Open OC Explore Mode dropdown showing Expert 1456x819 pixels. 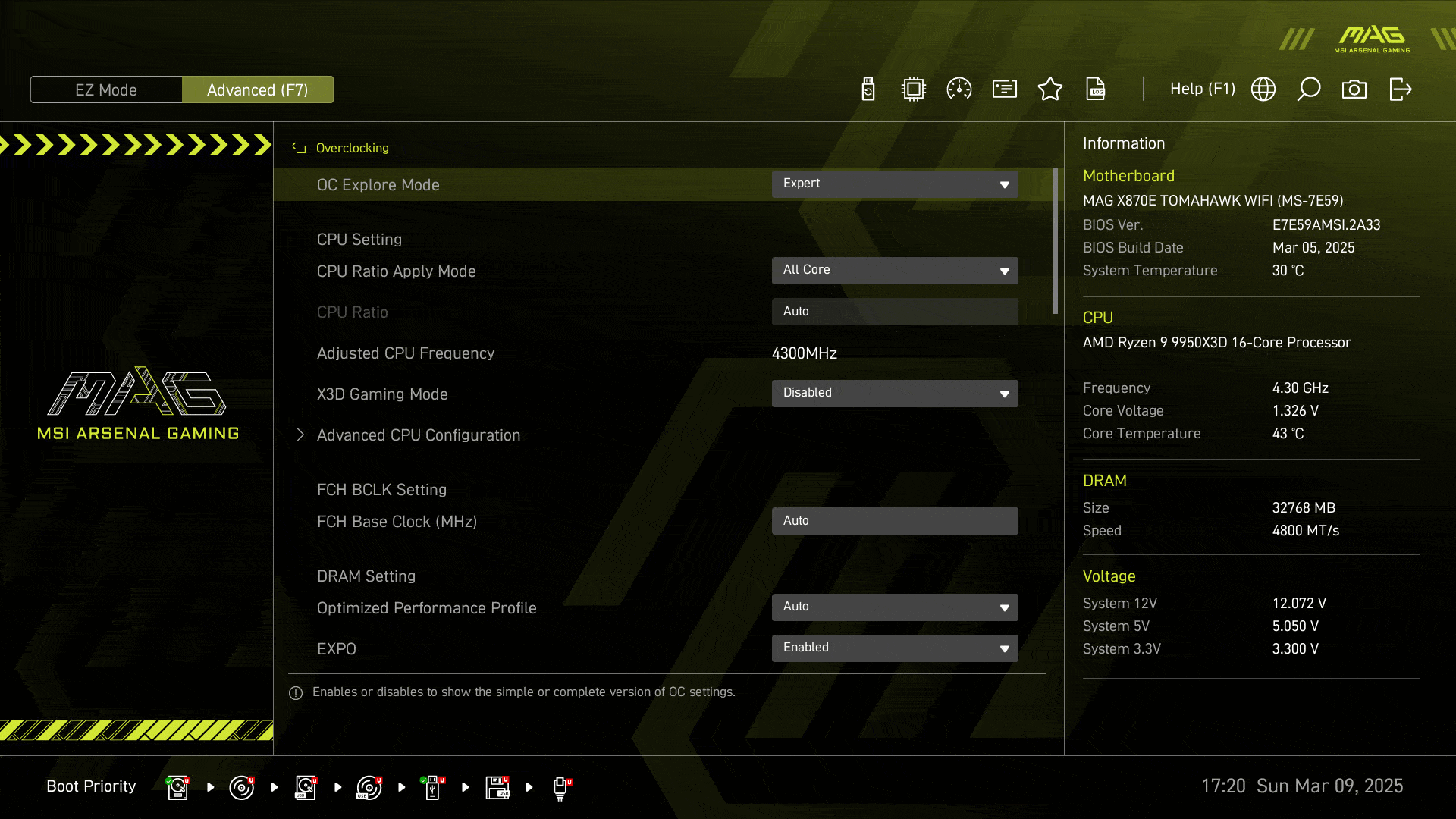tap(895, 184)
